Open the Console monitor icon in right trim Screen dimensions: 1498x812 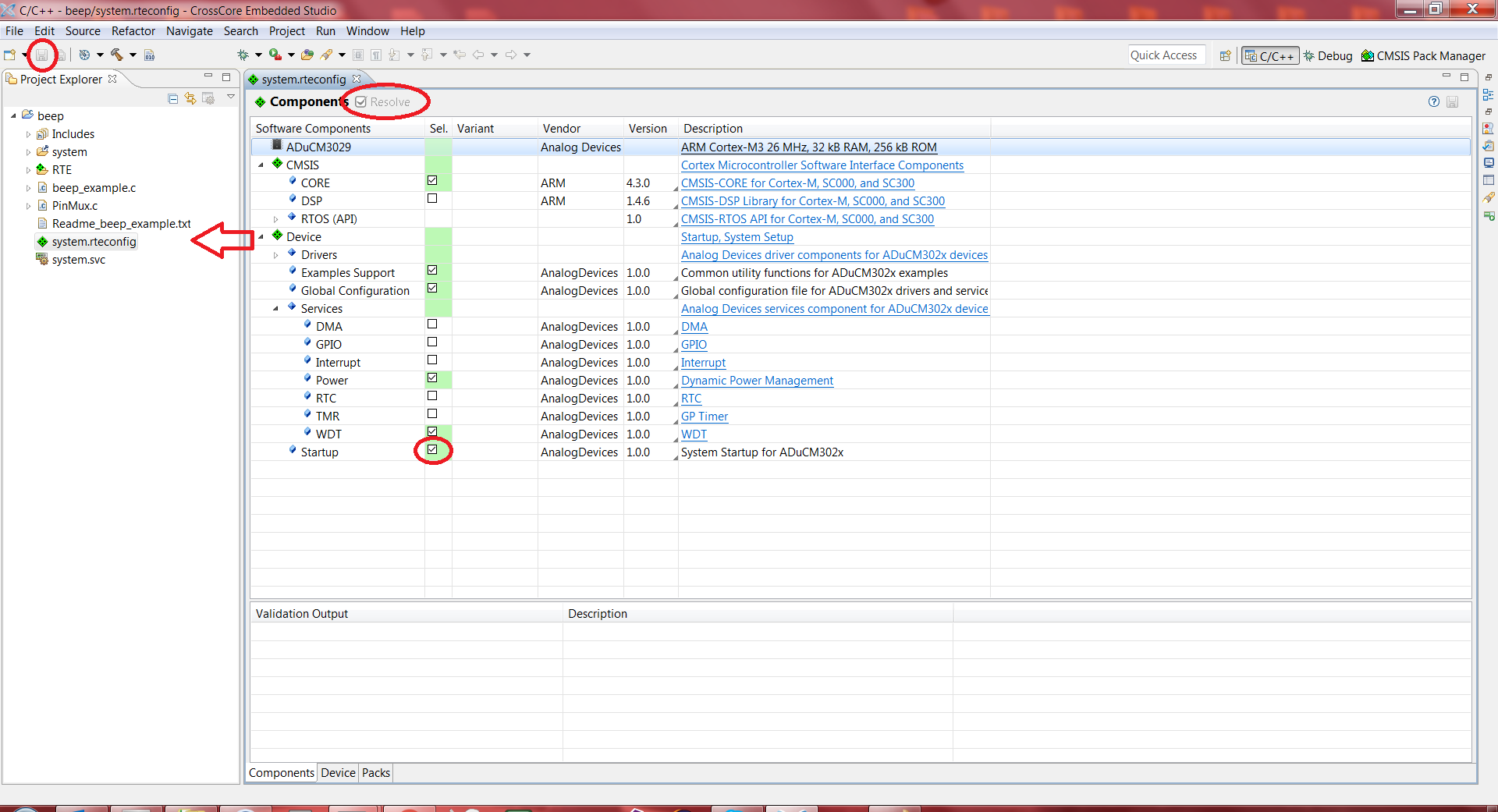pyautogui.click(x=1489, y=163)
